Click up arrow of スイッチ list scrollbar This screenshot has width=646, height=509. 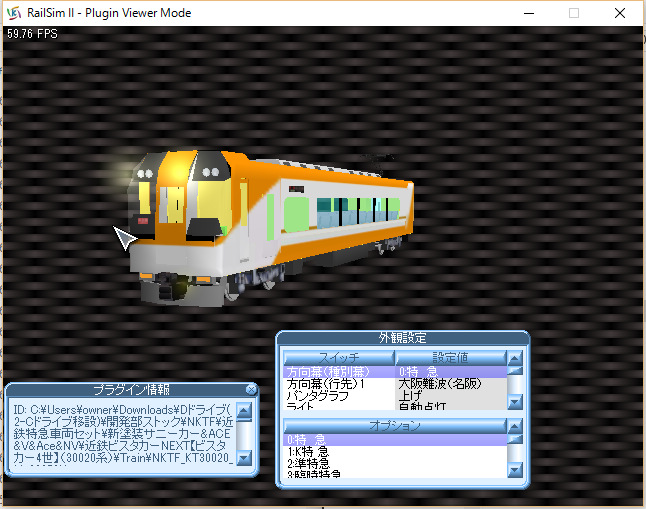coord(515,359)
